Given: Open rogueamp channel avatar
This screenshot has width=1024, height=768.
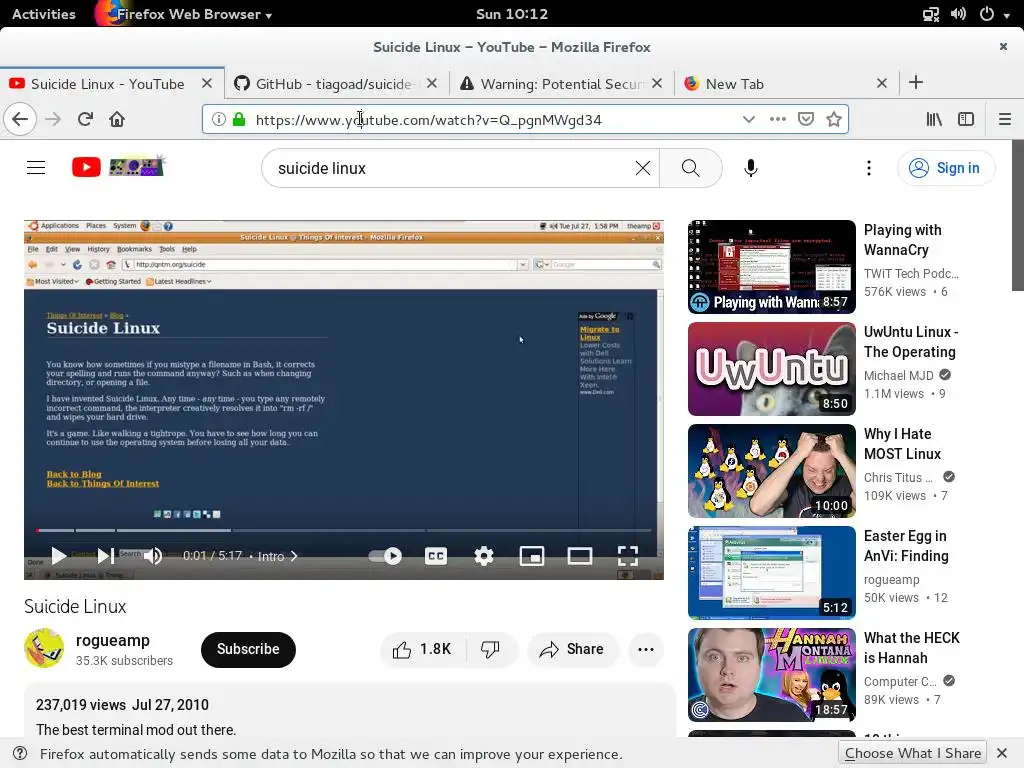Looking at the screenshot, I should [x=44, y=648].
